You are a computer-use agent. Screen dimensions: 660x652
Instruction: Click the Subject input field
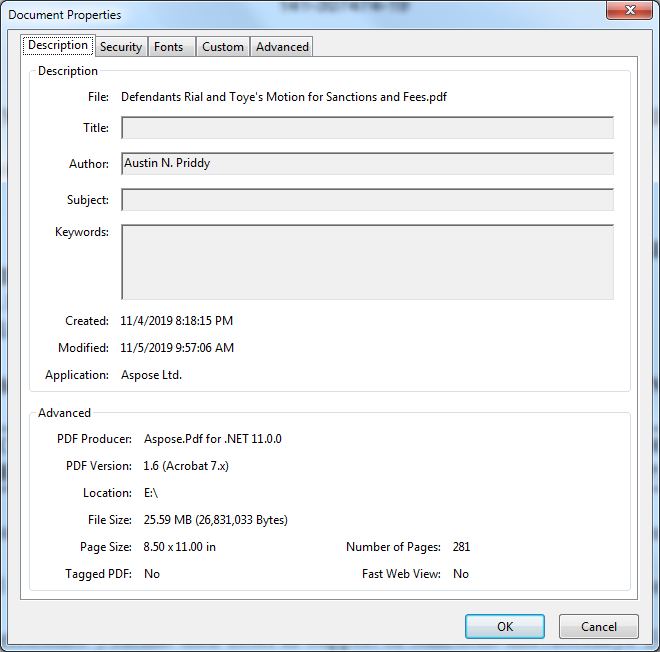[367, 200]
